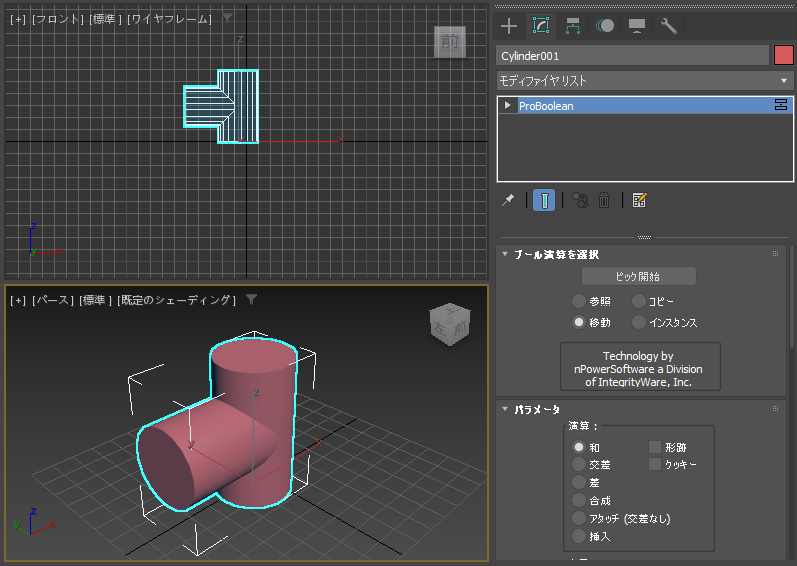This screenshot has height=566, width=797.
Task: Open the [パース] view label menu
Action: [53, 300]
